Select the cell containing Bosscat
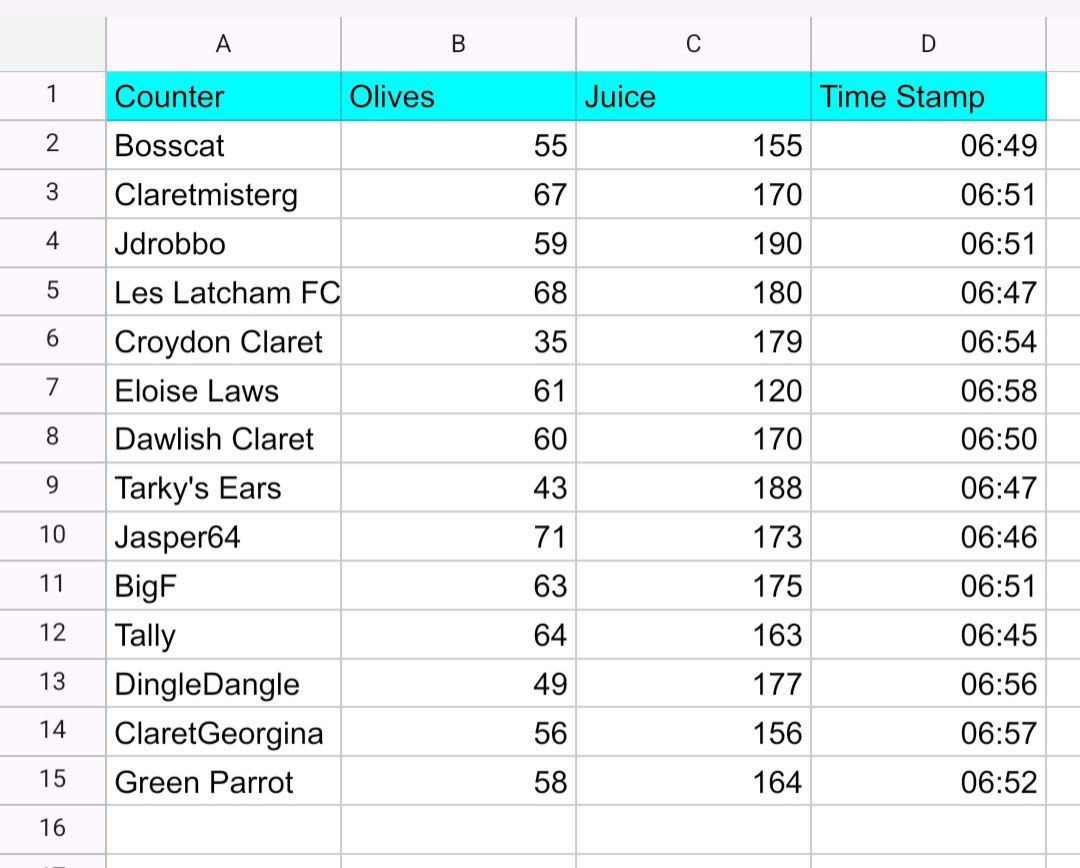The height and width of the screenshot is (868, 1080). 223,146
